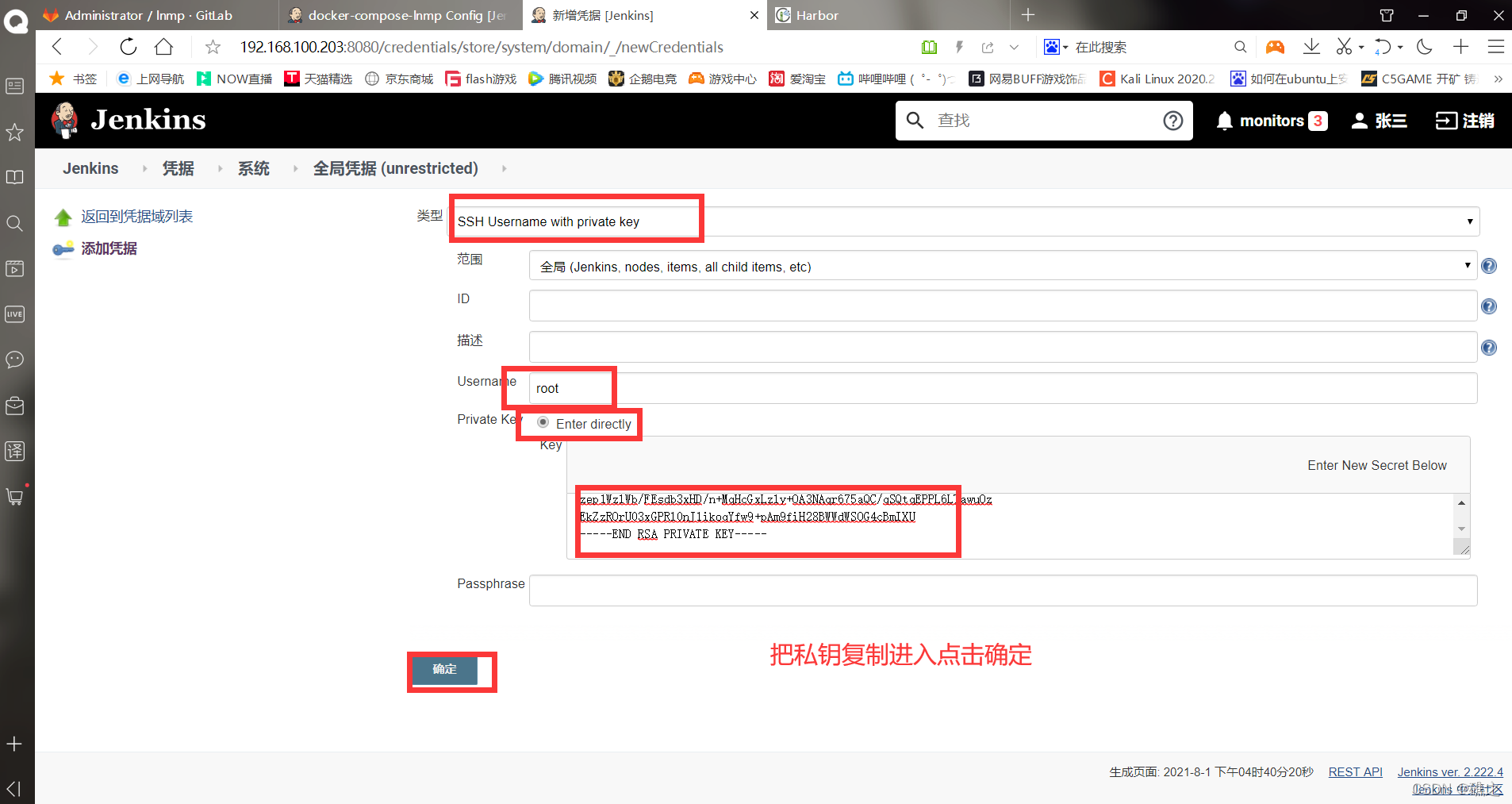This screenshot has height=804, width=1512.
Task: Open the search help question-mark icon
Action: (x=1172, y=121)
